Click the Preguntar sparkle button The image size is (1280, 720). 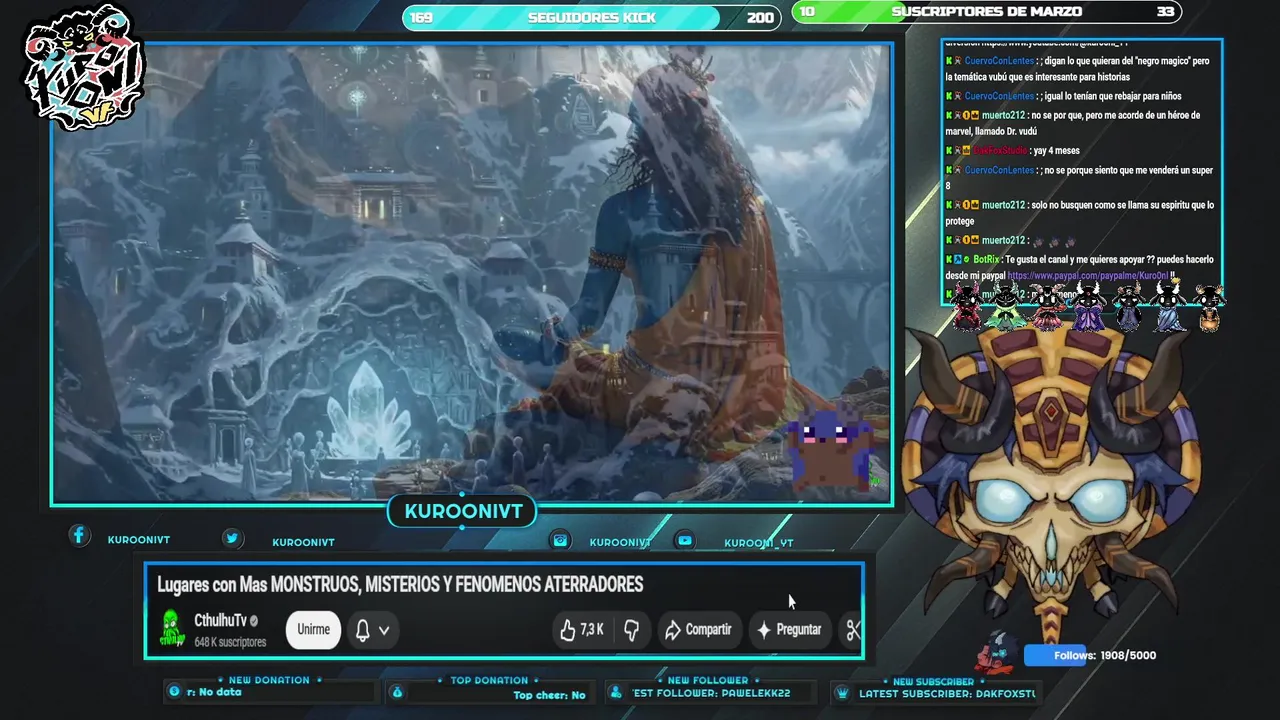click(789, 630)
